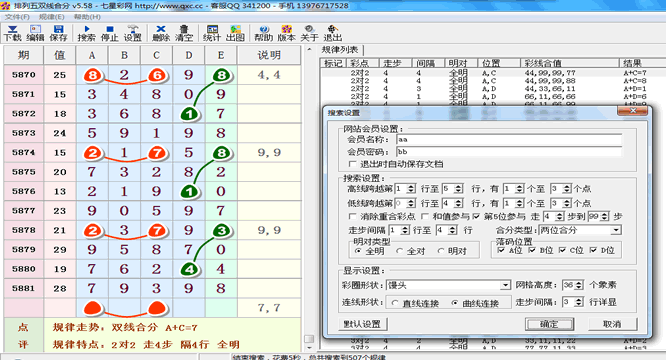666x360 pixels.
Task: Click the 低线跨越第 first spinner arrows
Action: 411,203
